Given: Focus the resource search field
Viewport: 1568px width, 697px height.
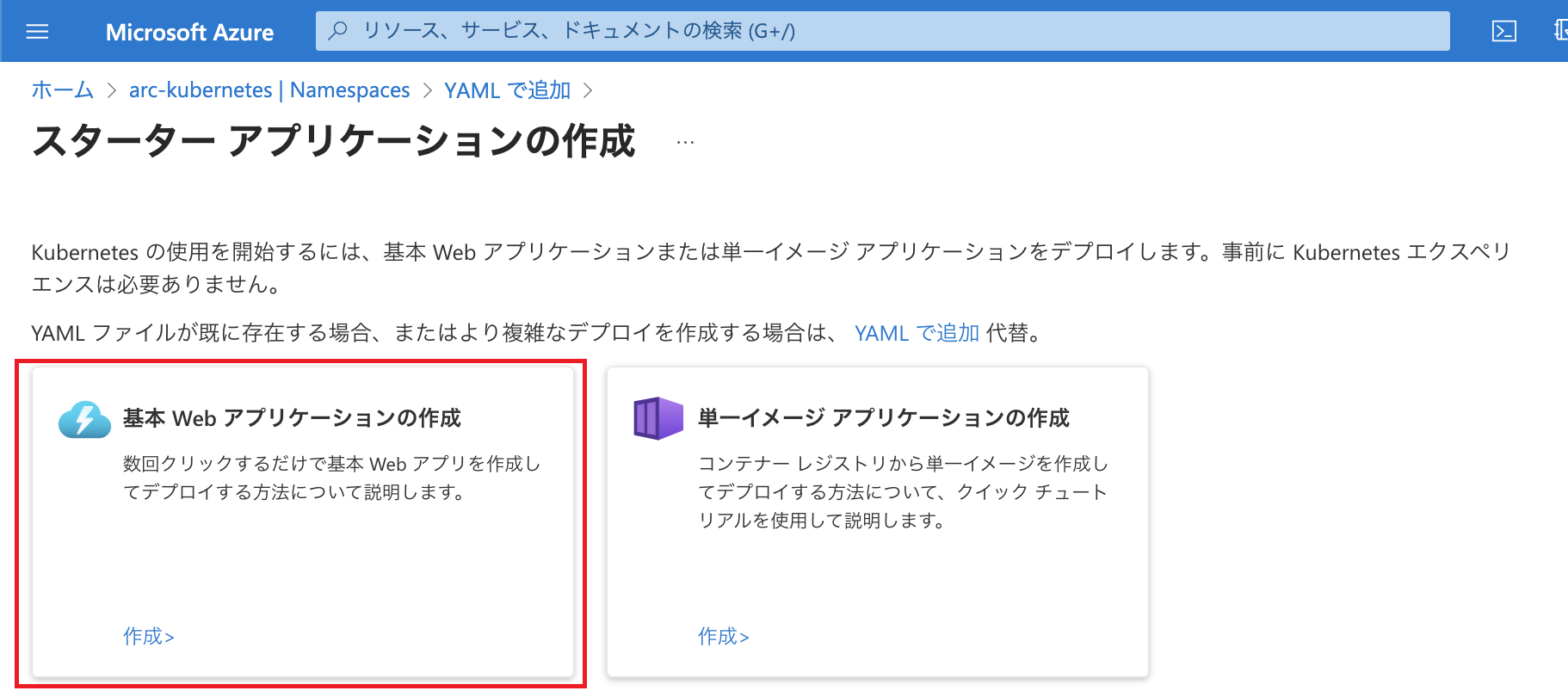Looking at the screenshot, I should tap(882, 31).
